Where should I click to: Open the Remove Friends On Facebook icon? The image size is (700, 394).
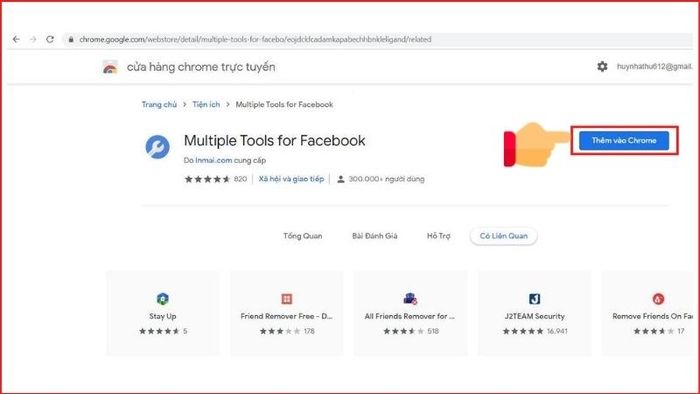(x=658, y=299)
